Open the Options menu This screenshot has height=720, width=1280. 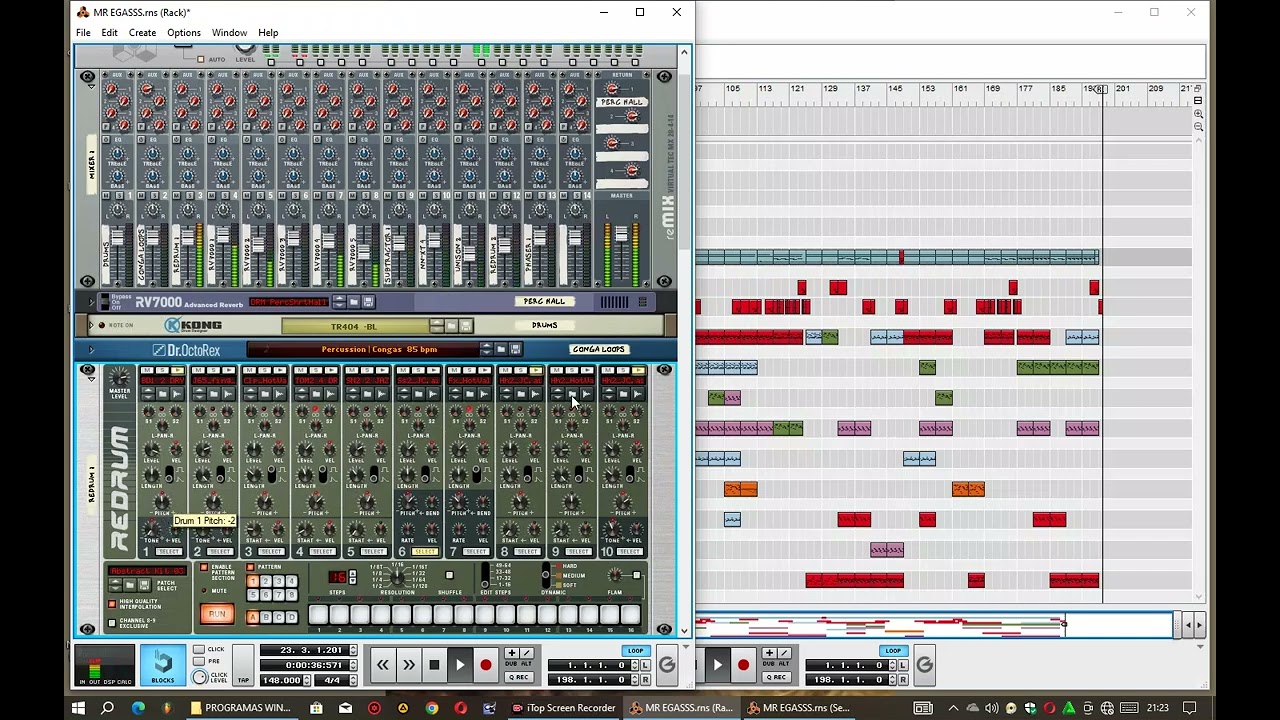tap(184, 33)
